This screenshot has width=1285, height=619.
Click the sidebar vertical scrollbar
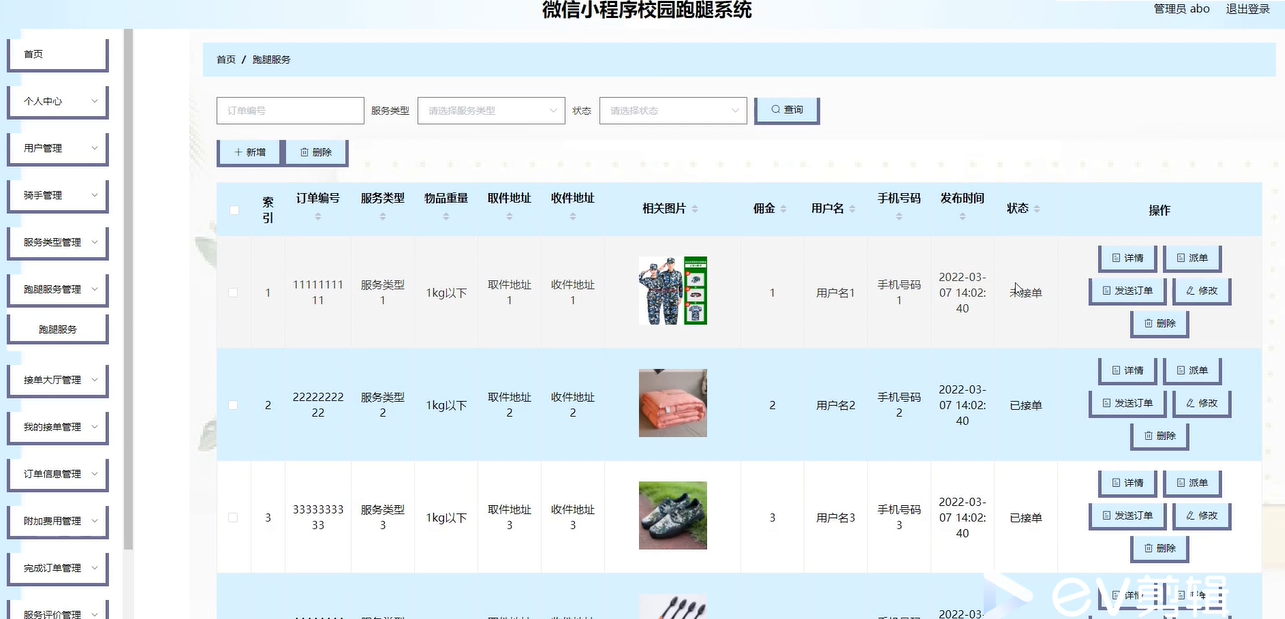[128, 290]
